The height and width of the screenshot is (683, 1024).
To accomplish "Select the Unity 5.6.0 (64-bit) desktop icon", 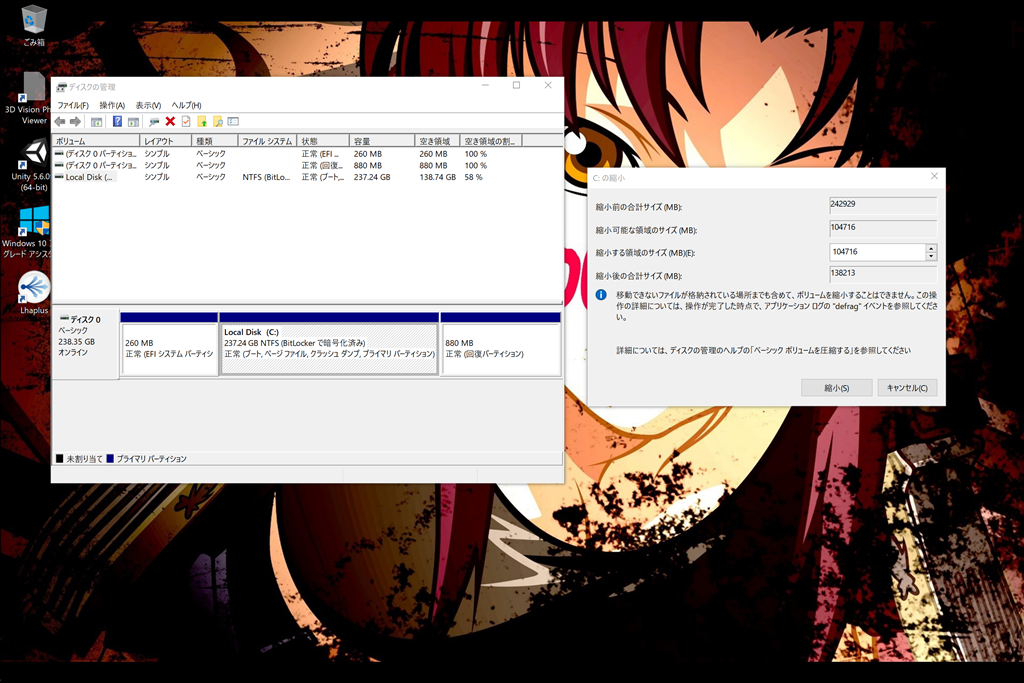I will 31,165.
